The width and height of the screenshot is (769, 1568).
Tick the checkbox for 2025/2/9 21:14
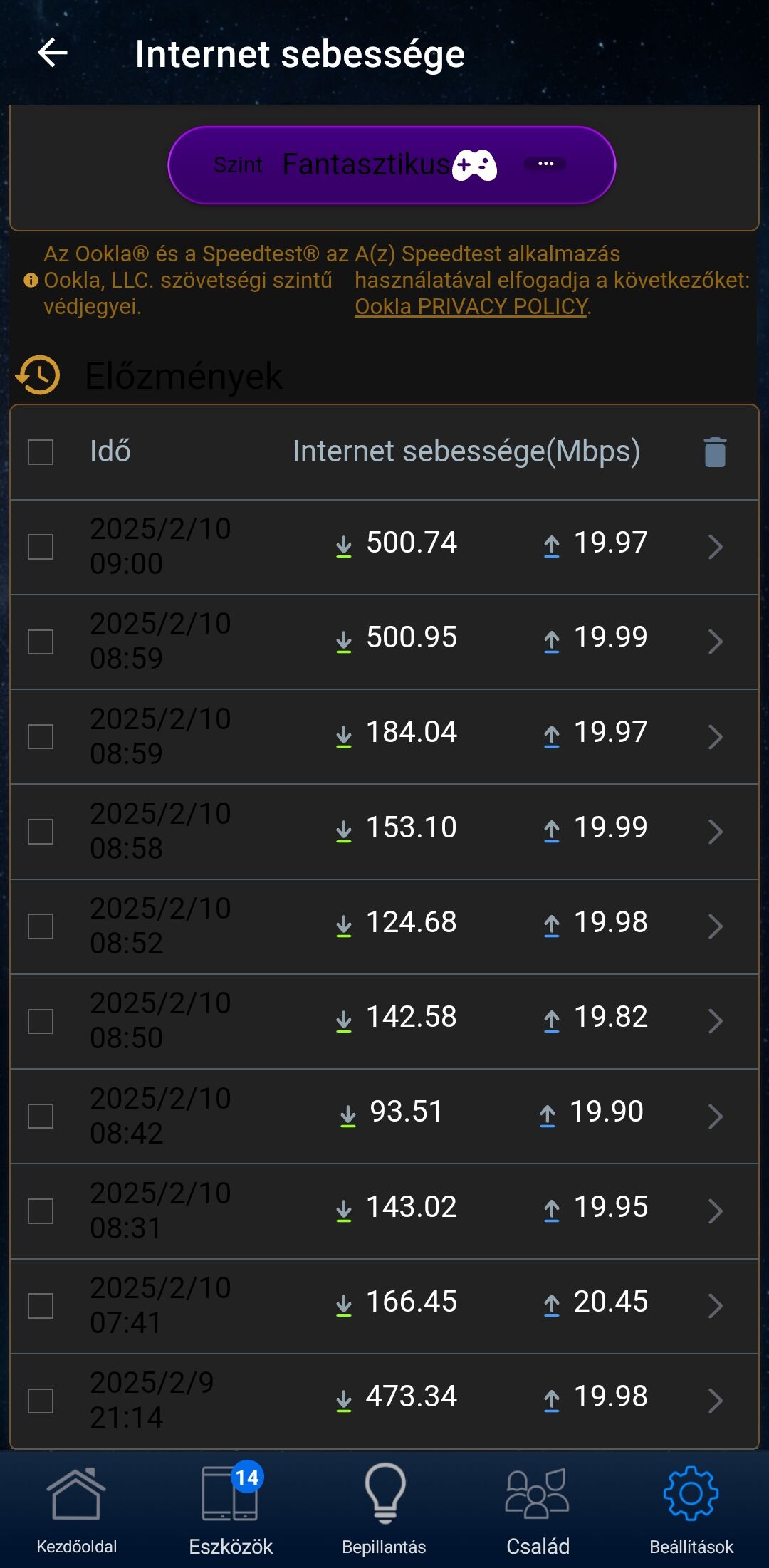coord(41,1401)
